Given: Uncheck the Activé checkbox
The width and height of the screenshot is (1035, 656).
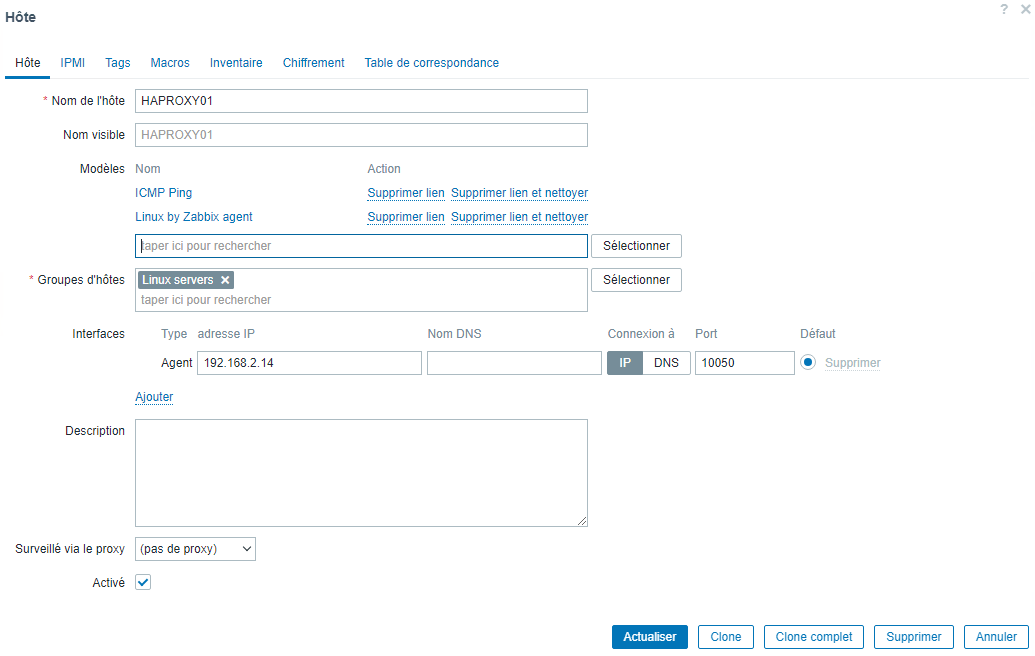Looking at the screenshot, I should (x=142, y=581).
